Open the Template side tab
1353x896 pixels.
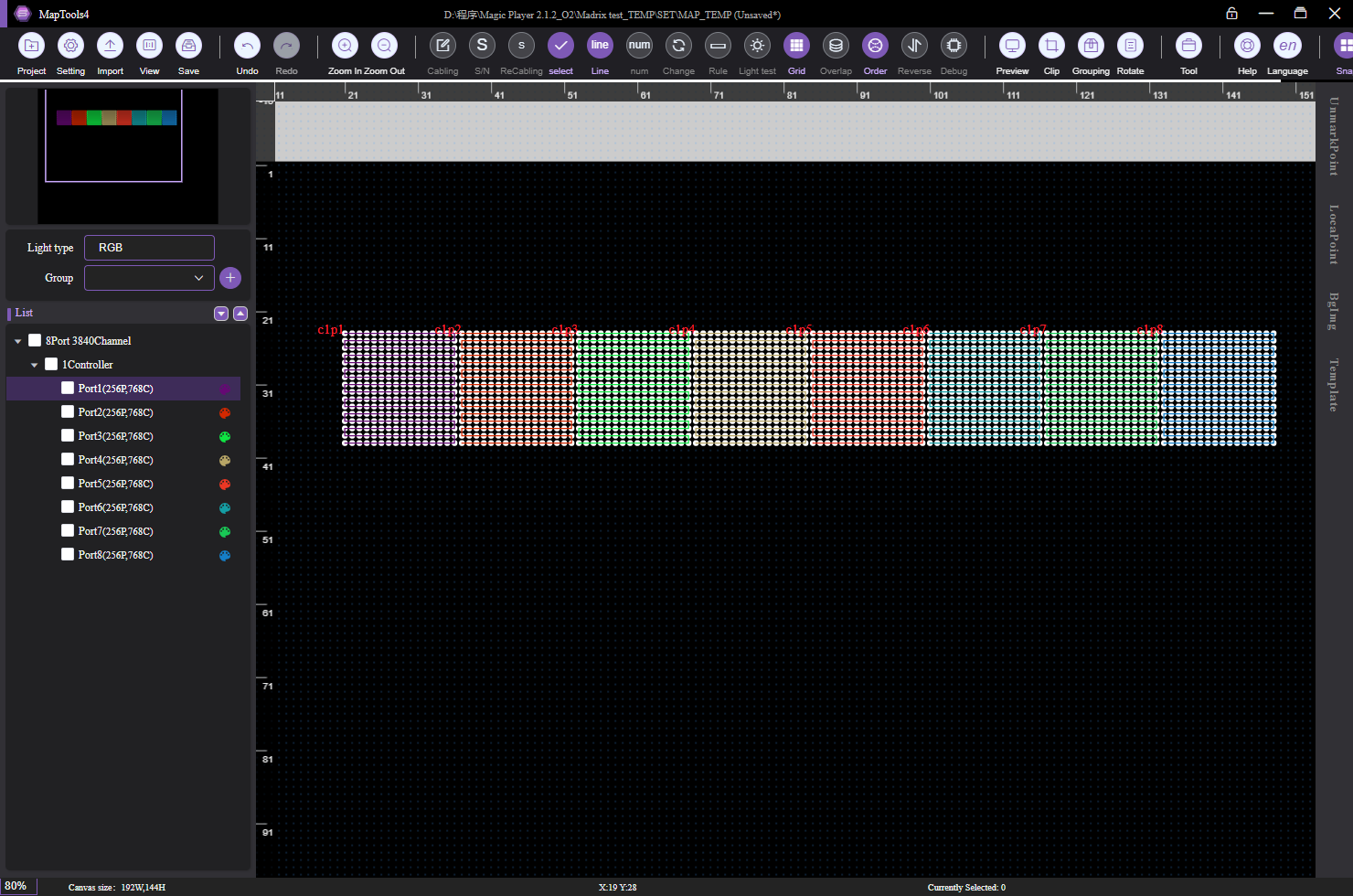point(1334,385)
